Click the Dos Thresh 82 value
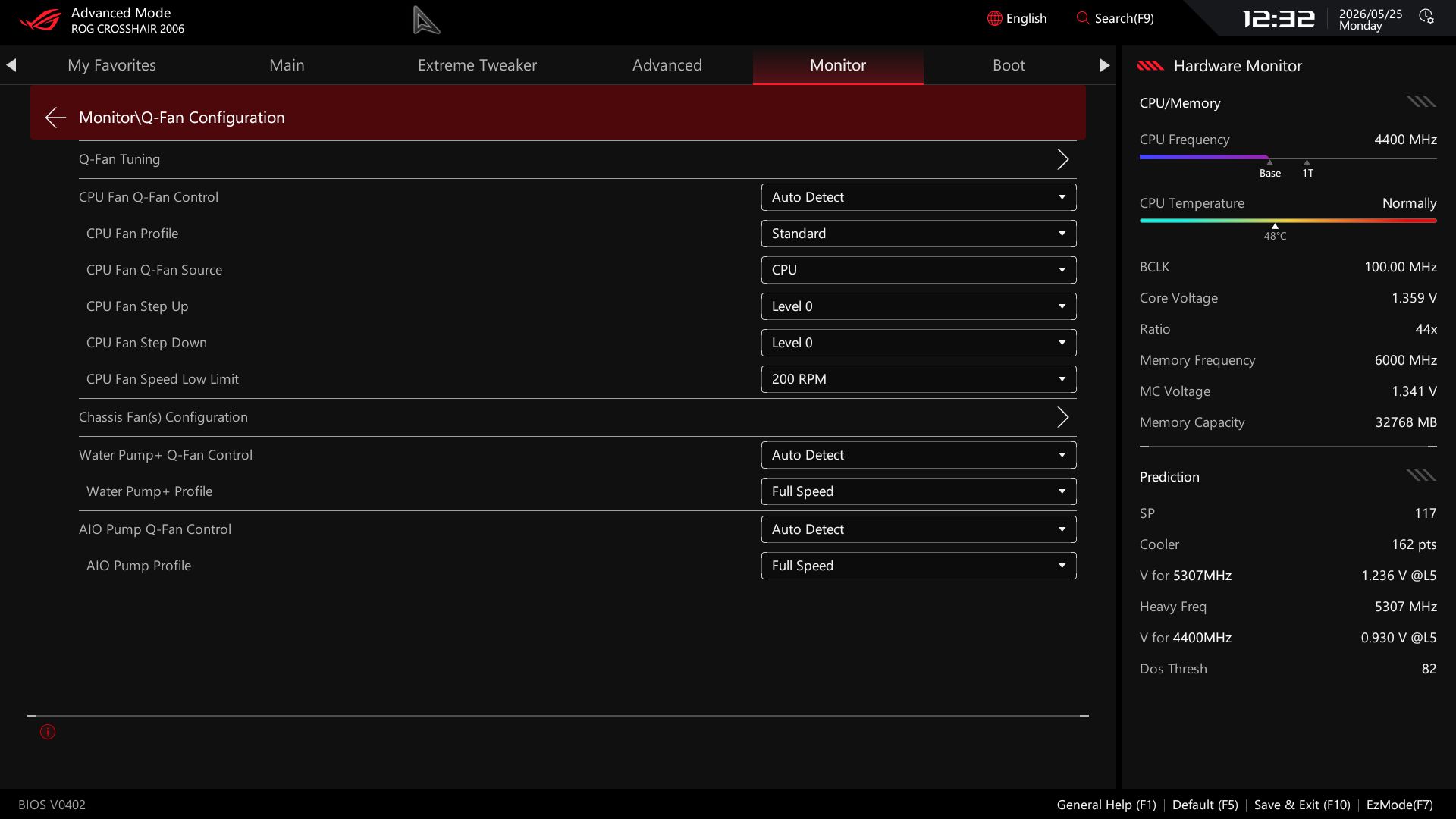The width and height of the screenshot is (1456, 819). [x=1429, y=669]
